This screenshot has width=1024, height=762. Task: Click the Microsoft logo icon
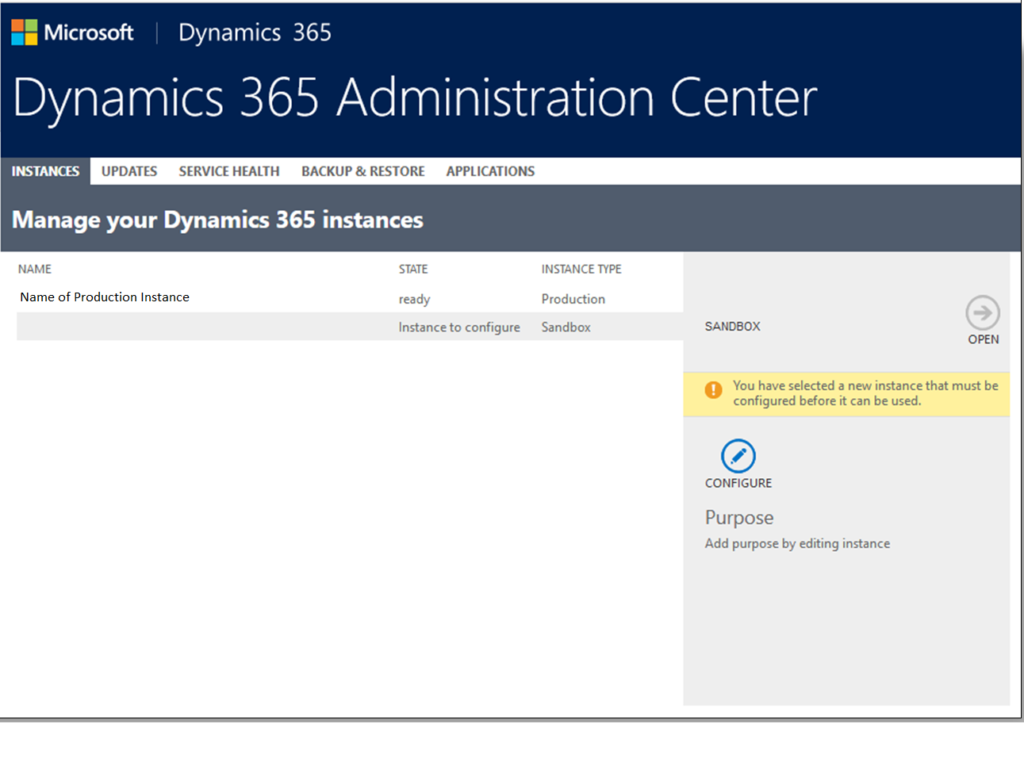pyautogui.click(x=25, y=32)
